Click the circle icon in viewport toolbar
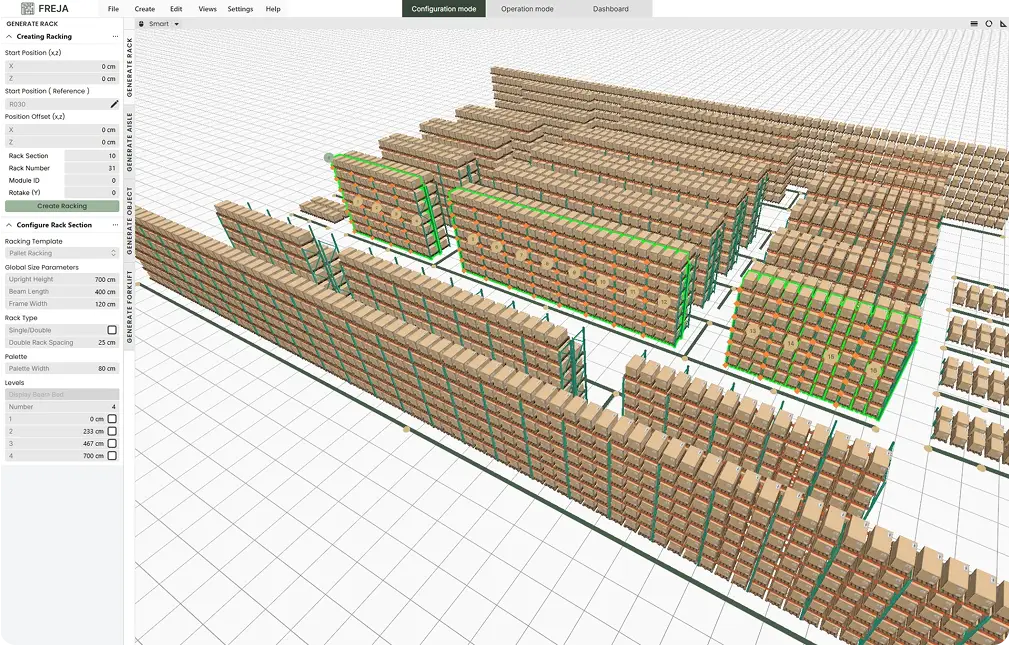Screen dimensions: 1009x645 pos(989,24)
